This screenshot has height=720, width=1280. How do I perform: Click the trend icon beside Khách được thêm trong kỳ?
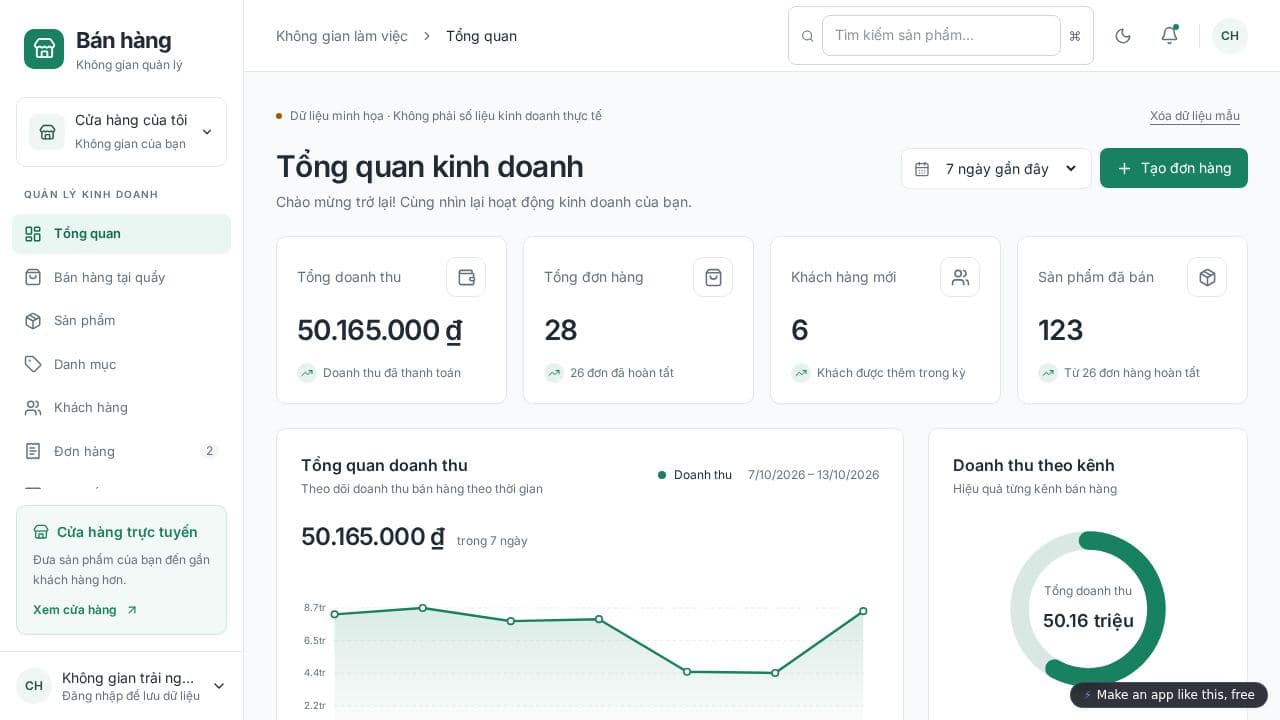click(800, 373)
